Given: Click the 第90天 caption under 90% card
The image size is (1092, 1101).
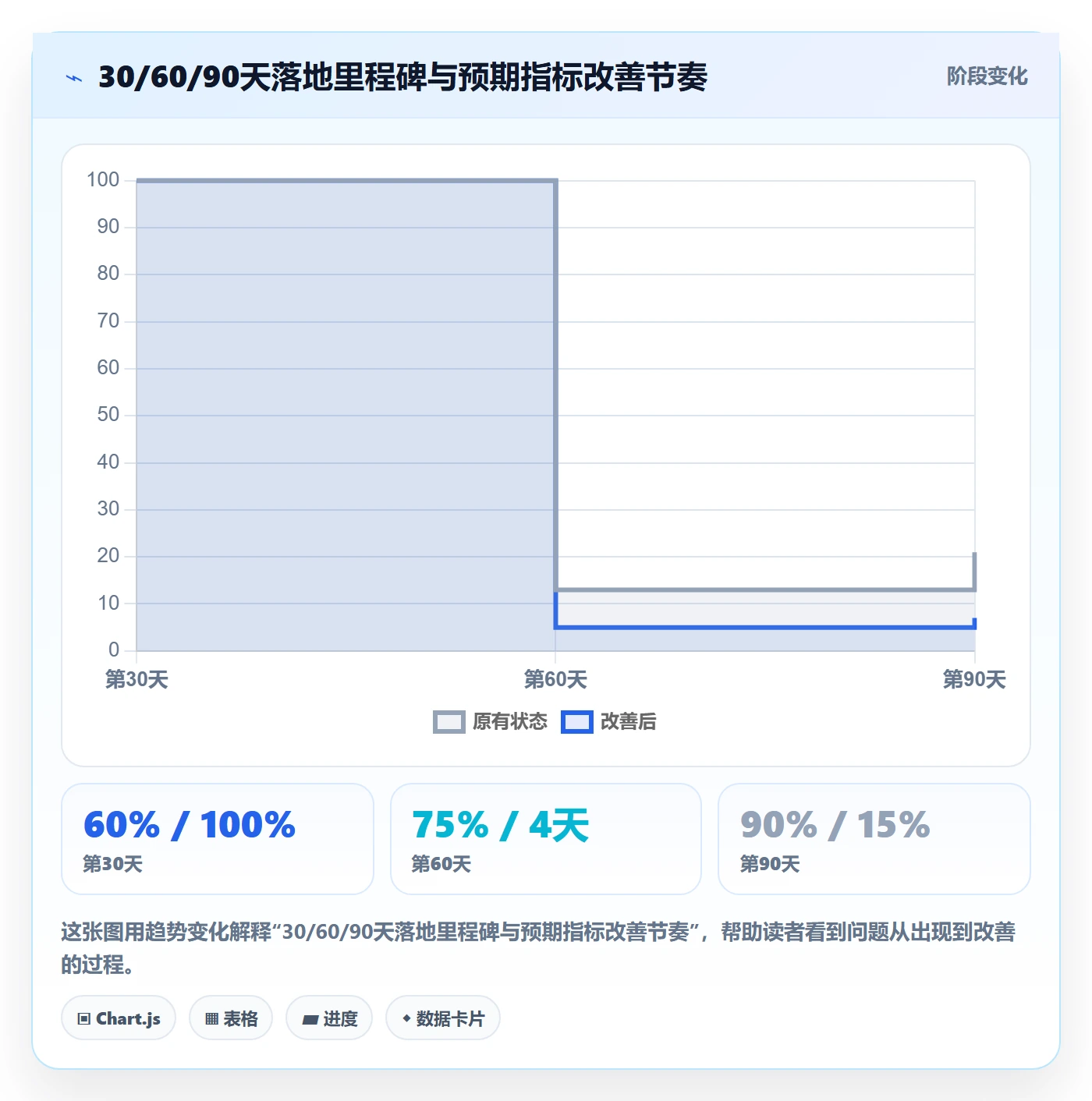Looking at the screenshot, I should pos(770,864).
